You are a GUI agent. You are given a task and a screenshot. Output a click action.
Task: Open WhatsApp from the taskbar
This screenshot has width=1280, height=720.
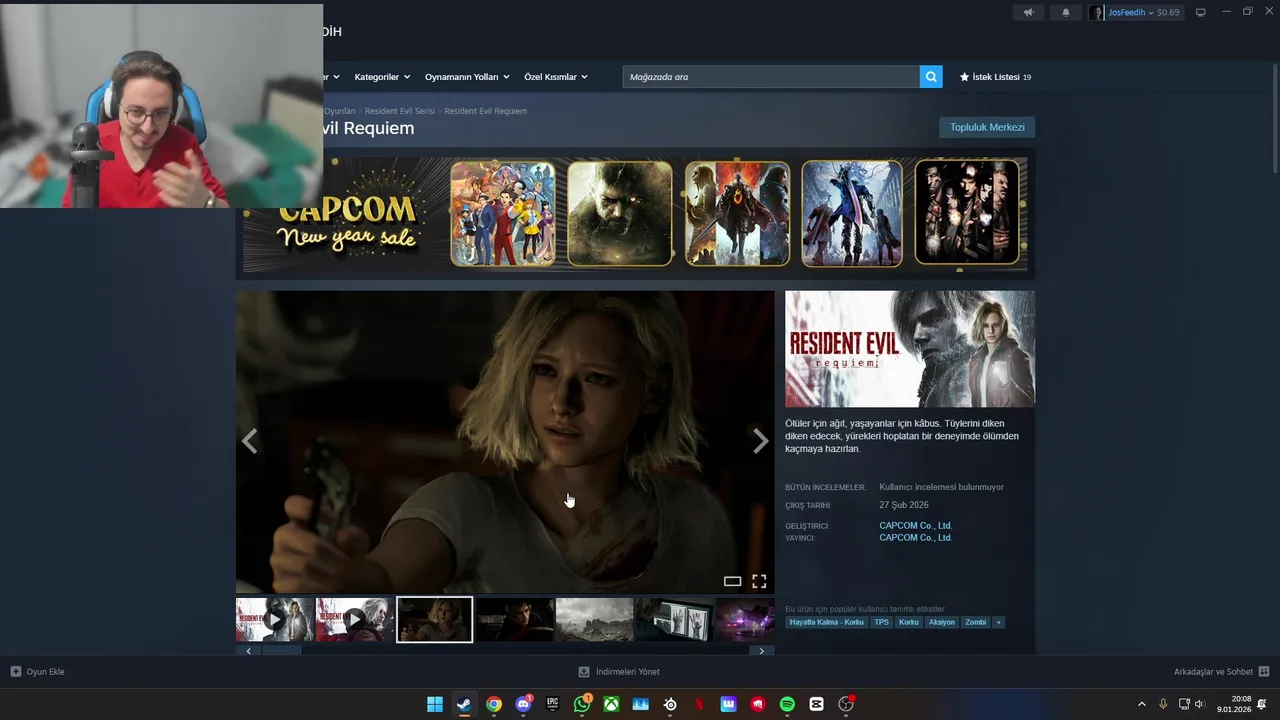[x=582, y=704]
